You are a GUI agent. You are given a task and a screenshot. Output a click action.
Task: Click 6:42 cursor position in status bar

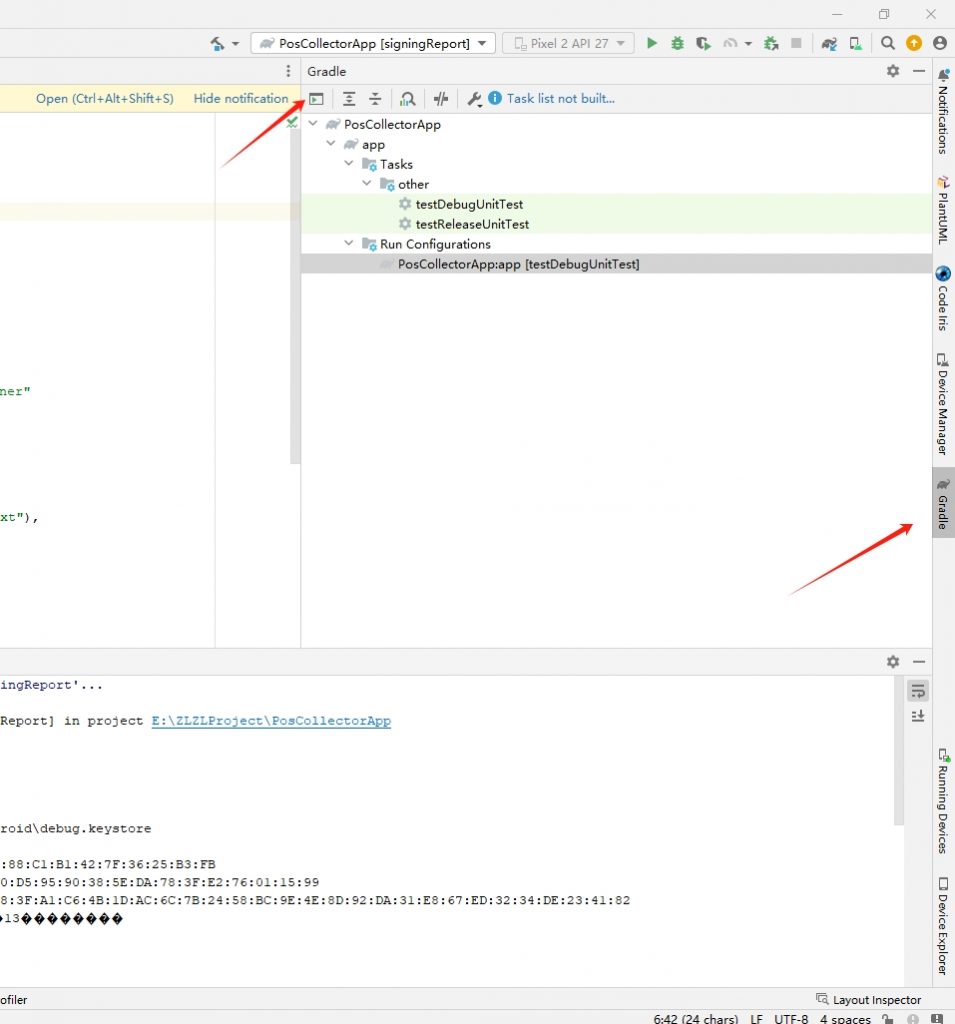696,1019
